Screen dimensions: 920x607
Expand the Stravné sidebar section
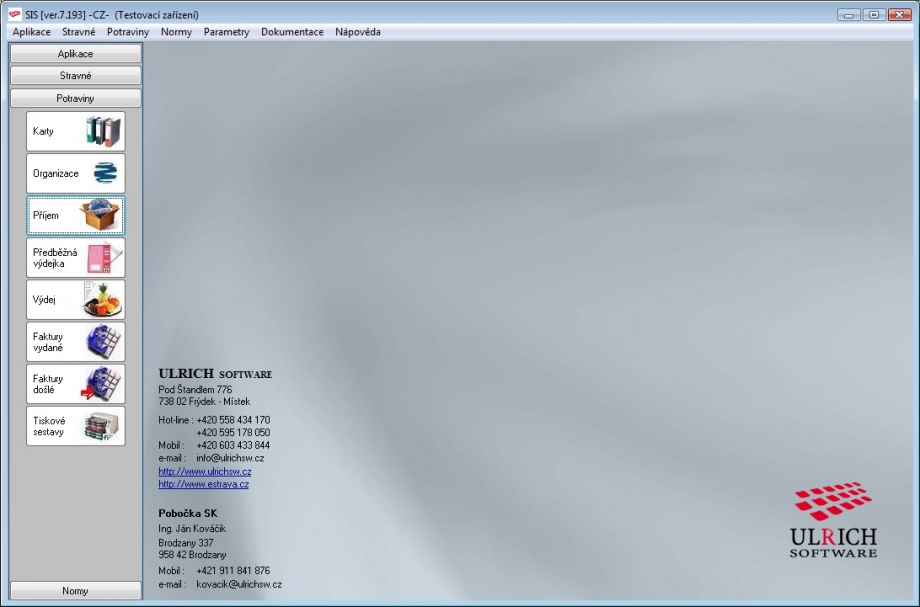click(x=76, y=76)
